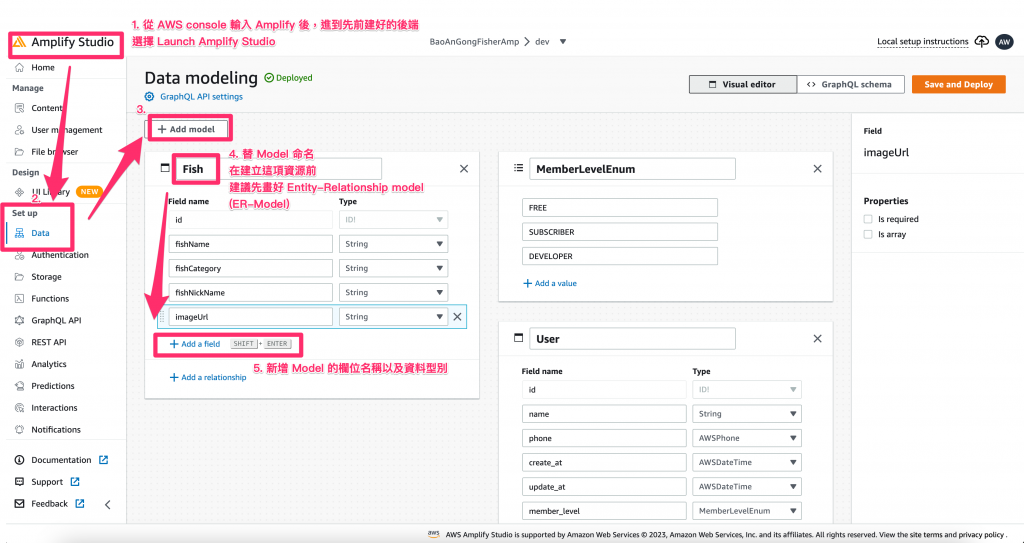Click the GraphQL API settings gear icon
The width and height of the screenshot is (1024, 543).
point(150,97)
